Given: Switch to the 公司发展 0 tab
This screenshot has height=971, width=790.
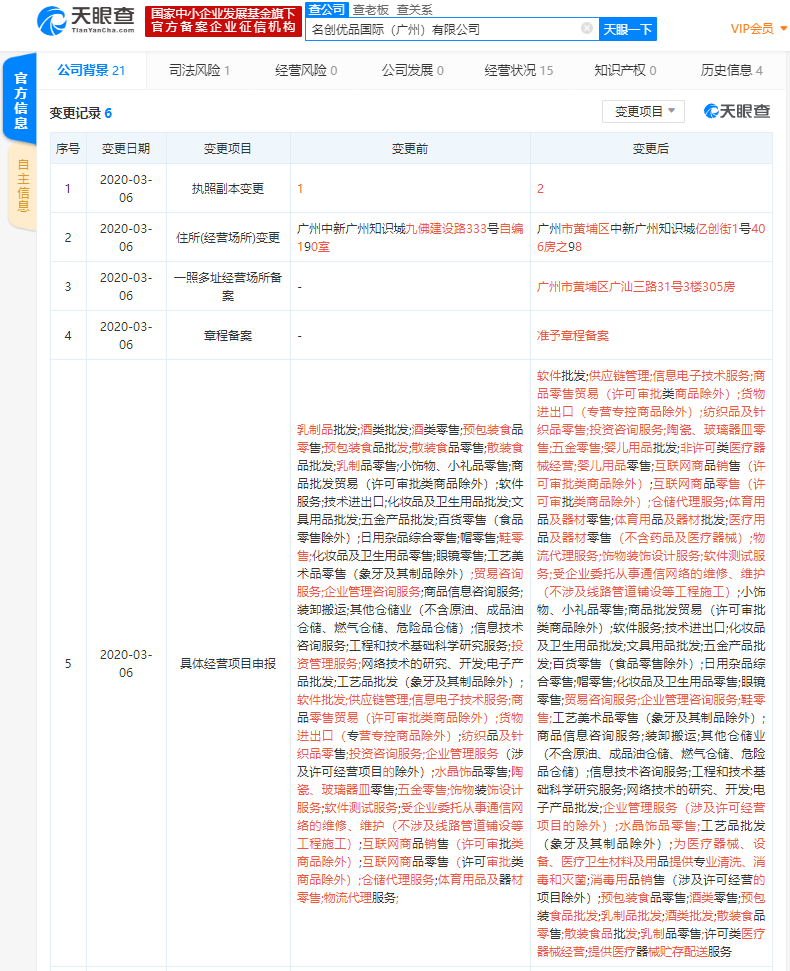Looking at the screenshot, I should 412,70.
